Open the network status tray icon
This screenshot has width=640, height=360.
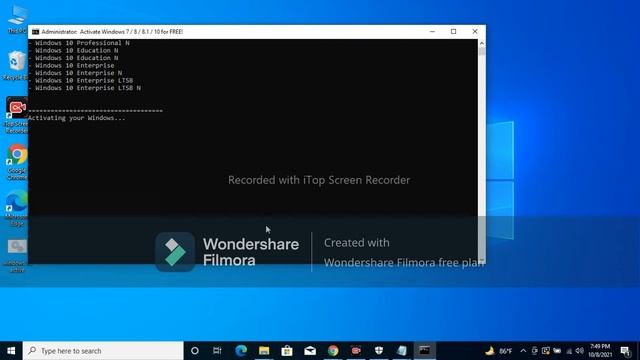[x=569, y=351]
